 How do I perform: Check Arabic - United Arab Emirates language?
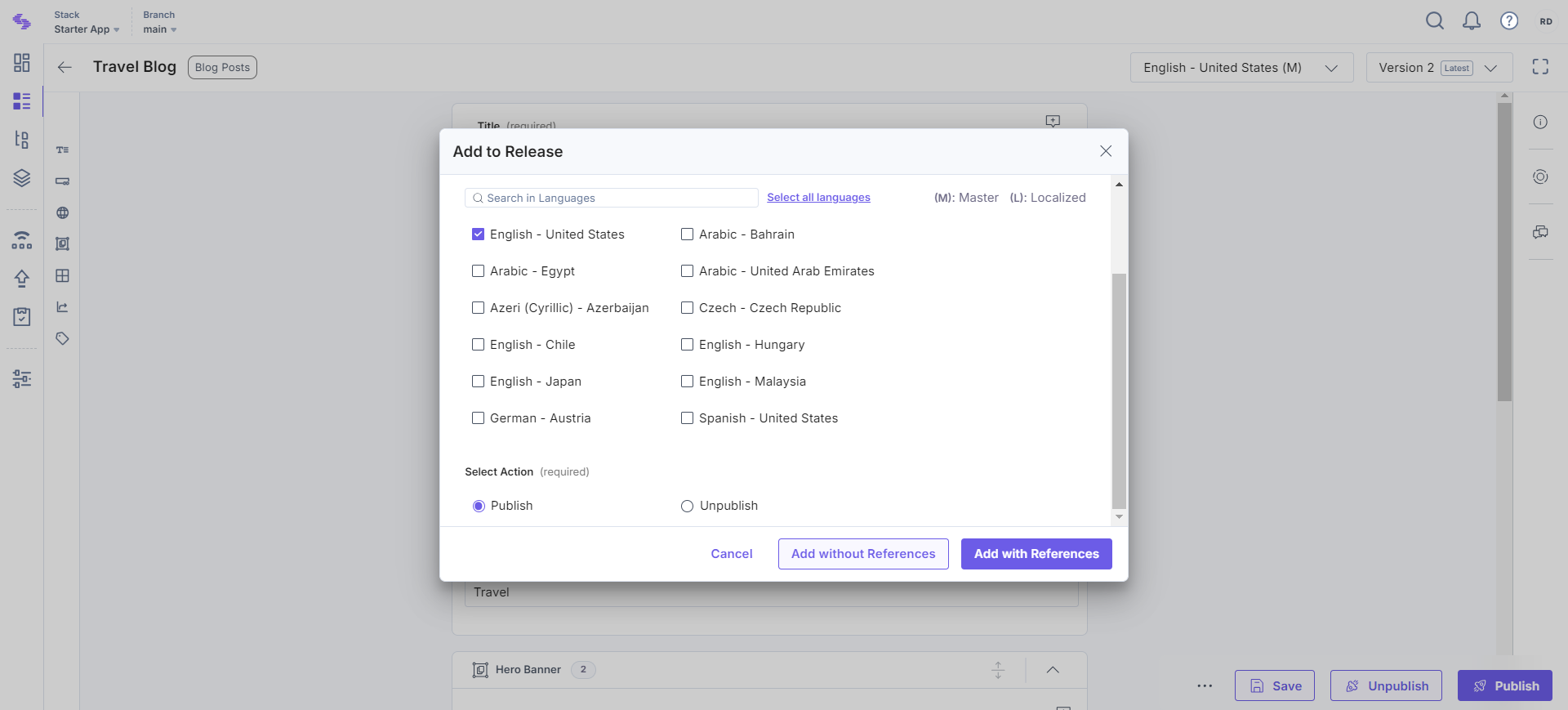click(688, 271)
